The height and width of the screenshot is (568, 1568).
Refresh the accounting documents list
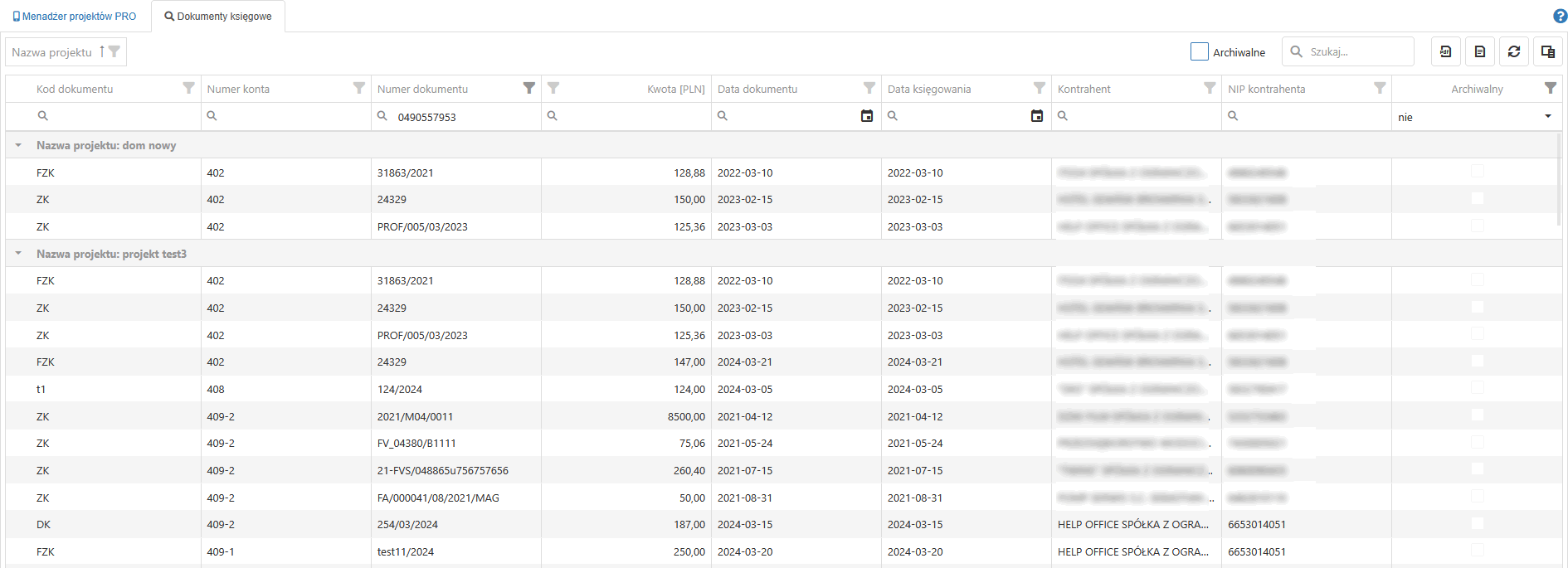point(1513,51)
